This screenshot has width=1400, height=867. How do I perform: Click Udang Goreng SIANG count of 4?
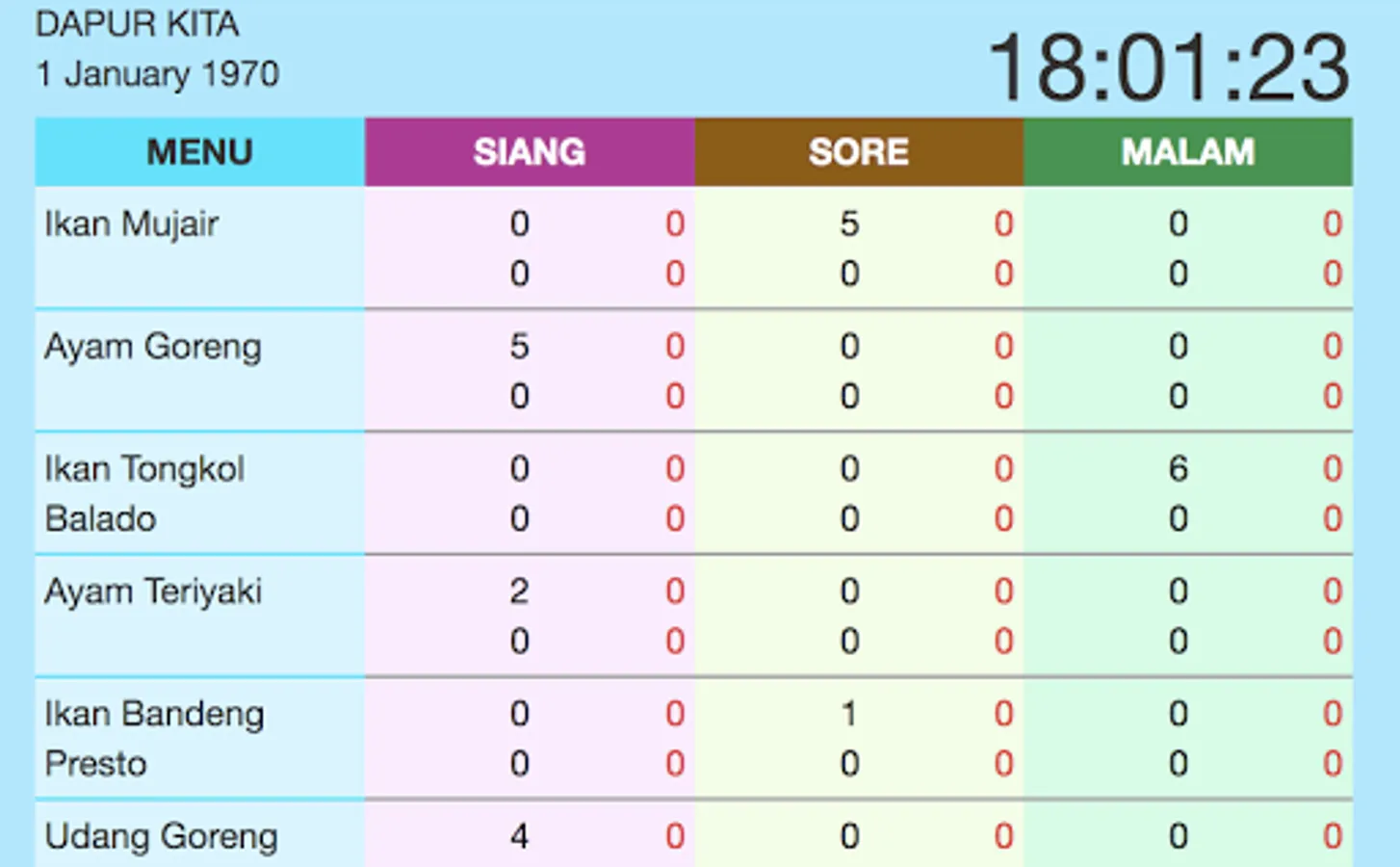(519, 835)
